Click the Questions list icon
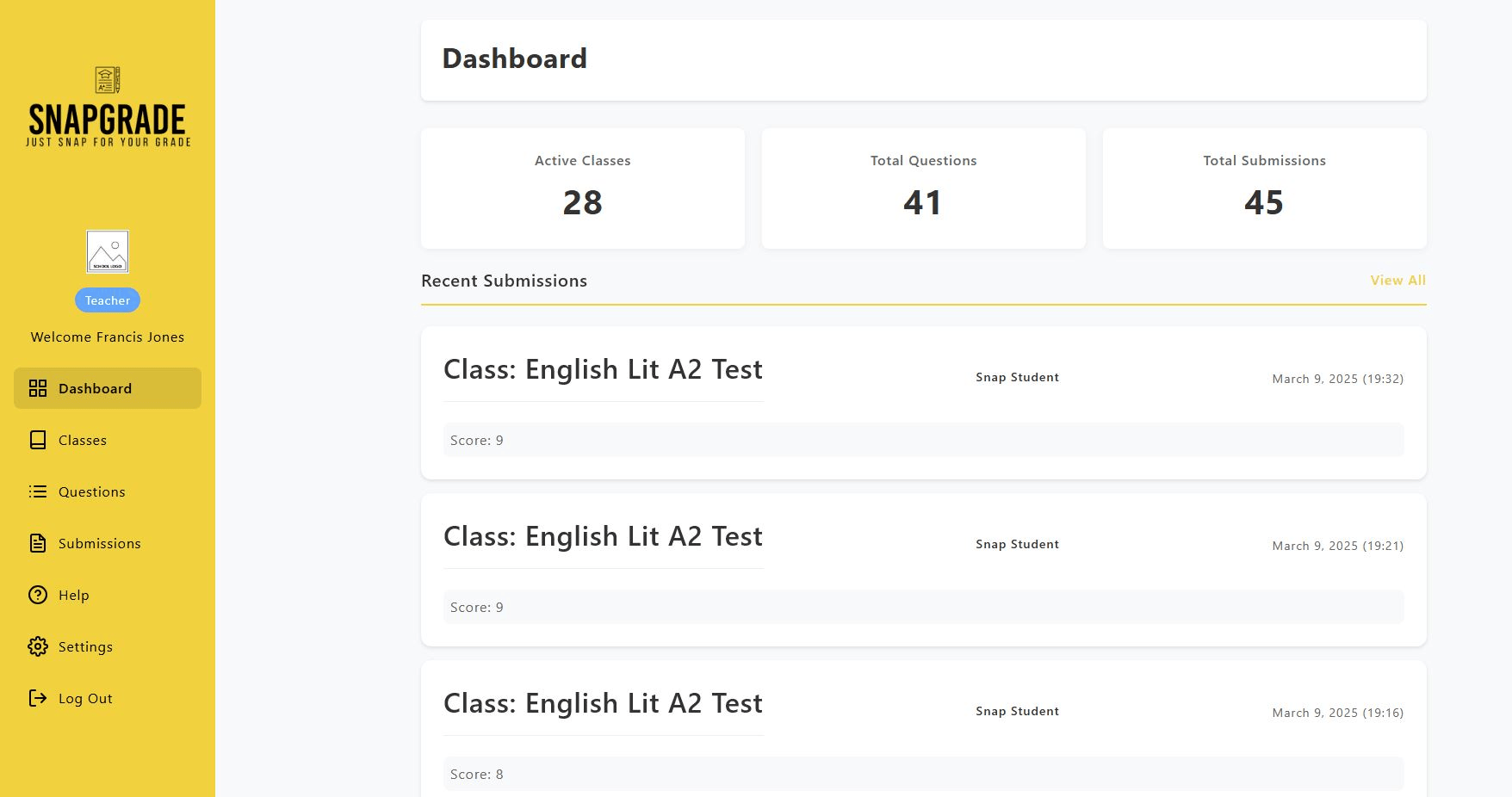 tap(38, 491)
